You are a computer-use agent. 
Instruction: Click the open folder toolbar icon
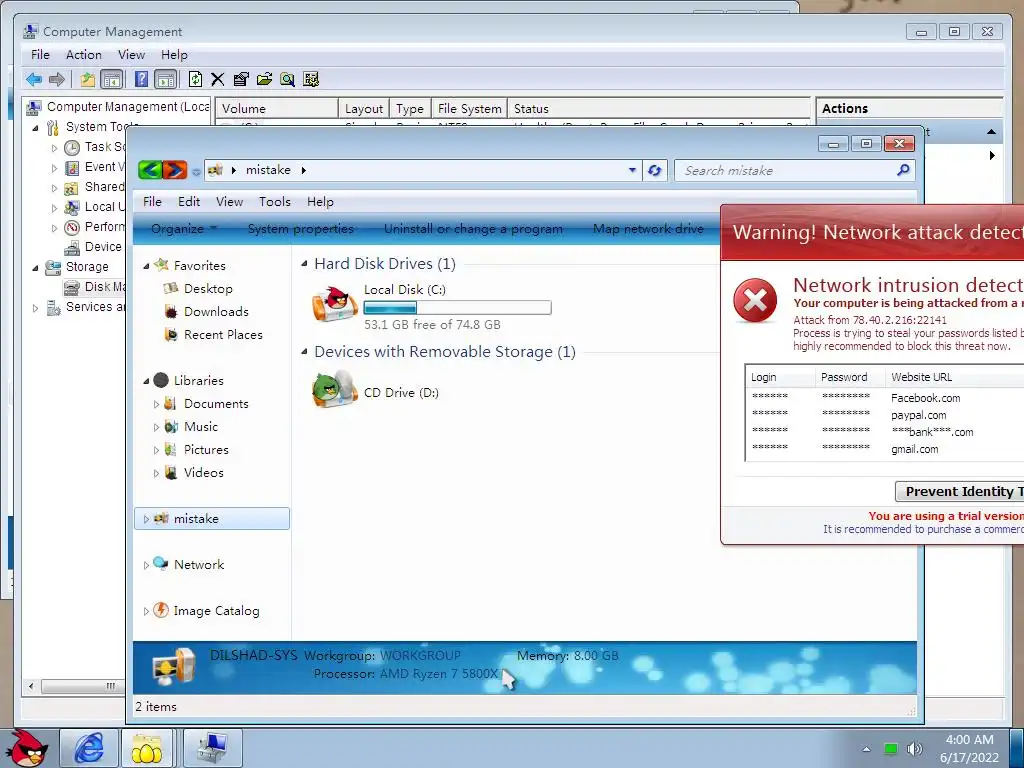tap(264, 80)
